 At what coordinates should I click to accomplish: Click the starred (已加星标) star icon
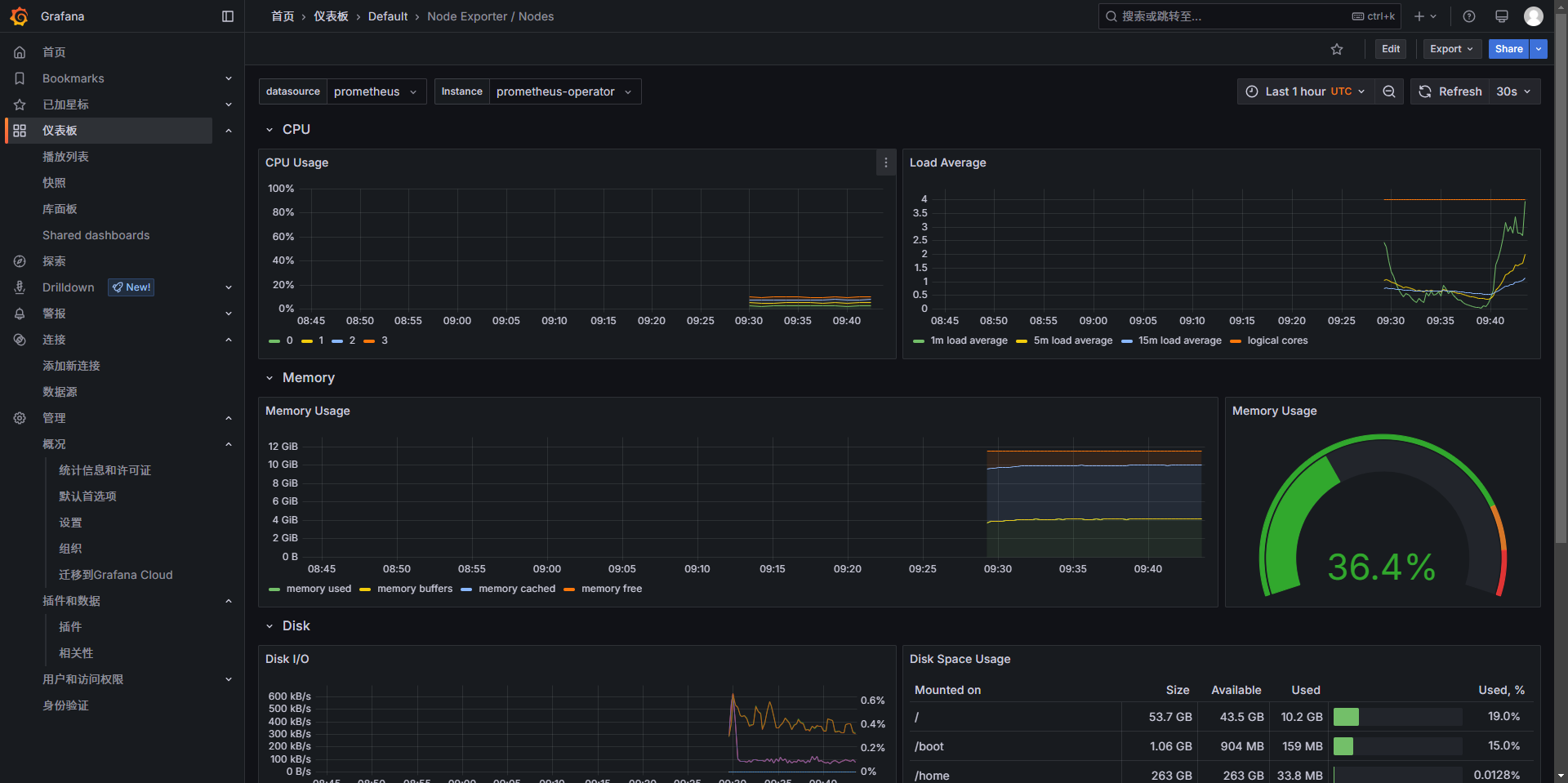click(x=20, y=105)
